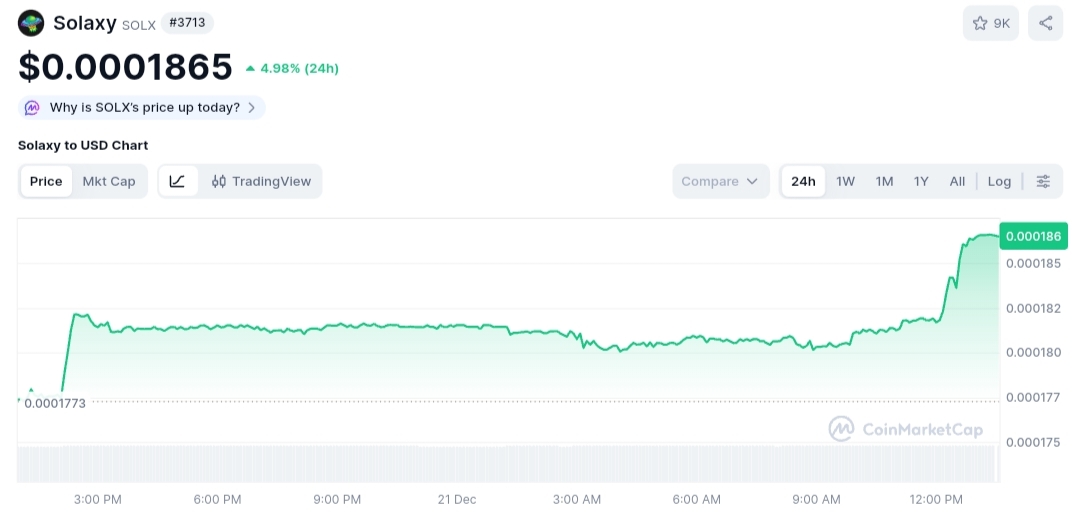This screenshot has width=1080, height=524.
Task: Select the 24h time range
Action: [x=803, y=181]
